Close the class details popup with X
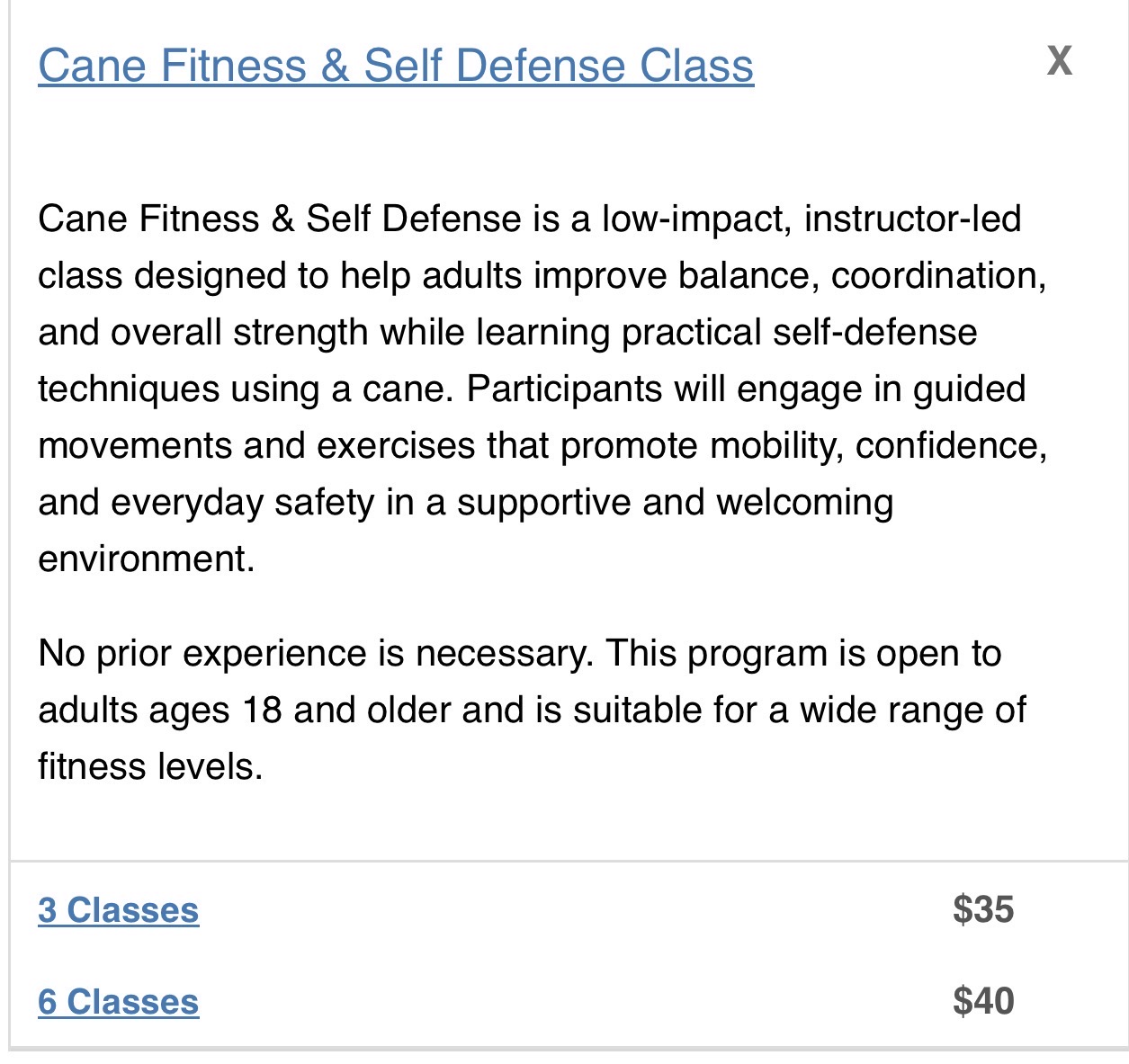 pyautogui.click(x=1060, y=60)
